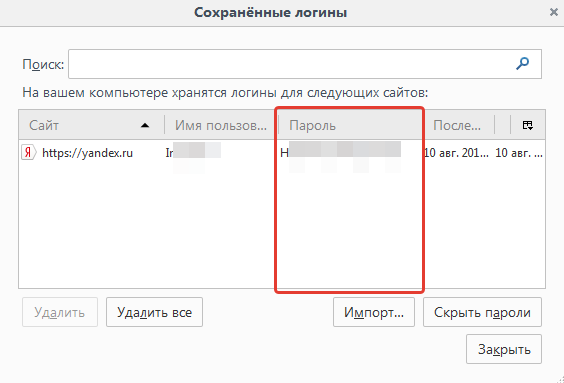The width and height of the screenshot is (564, 383).
Task: Sort by the Сайт column header
Action: pos(92,125)
